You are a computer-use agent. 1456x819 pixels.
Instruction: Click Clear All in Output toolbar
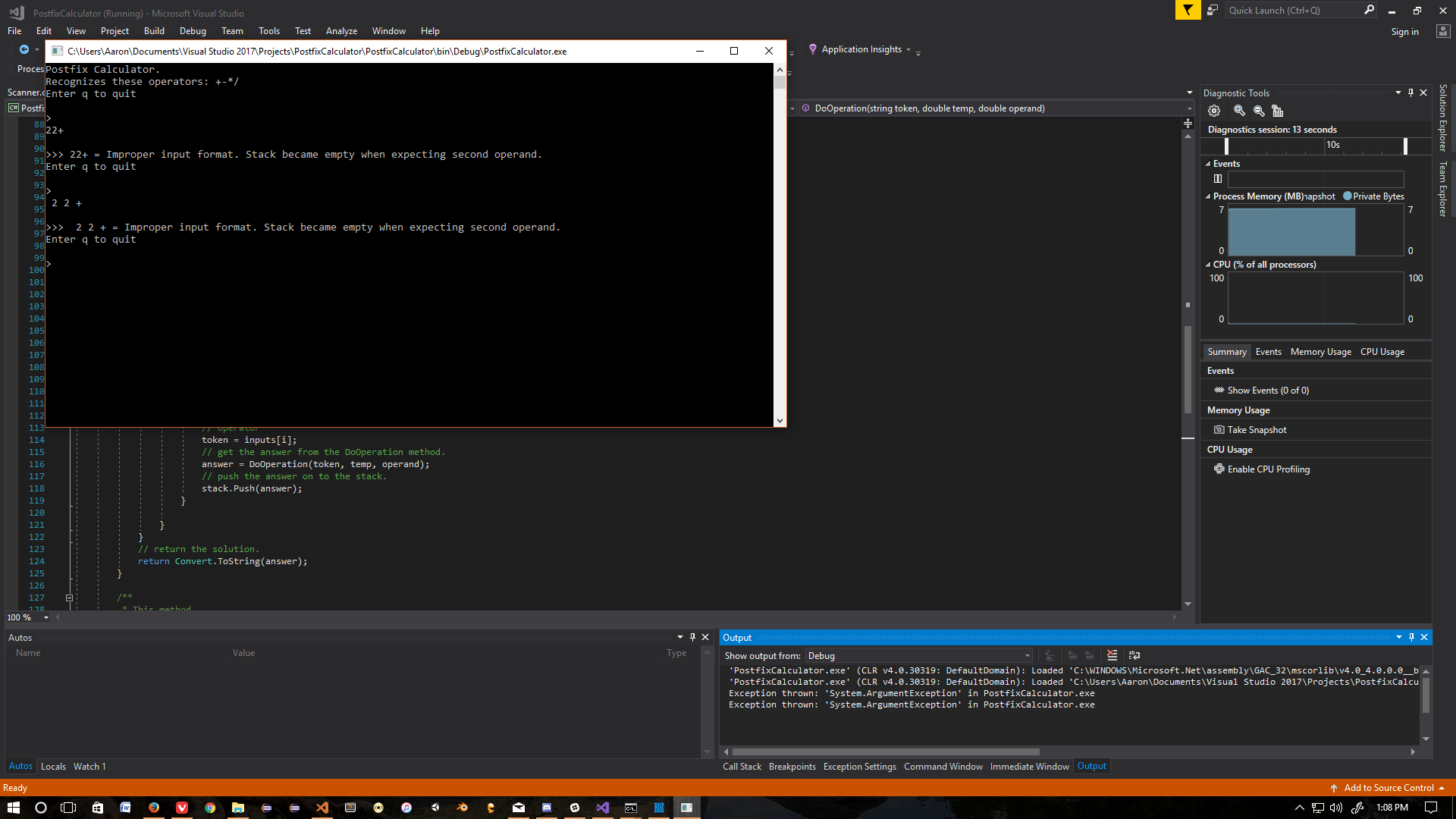tap(1112, 655)
